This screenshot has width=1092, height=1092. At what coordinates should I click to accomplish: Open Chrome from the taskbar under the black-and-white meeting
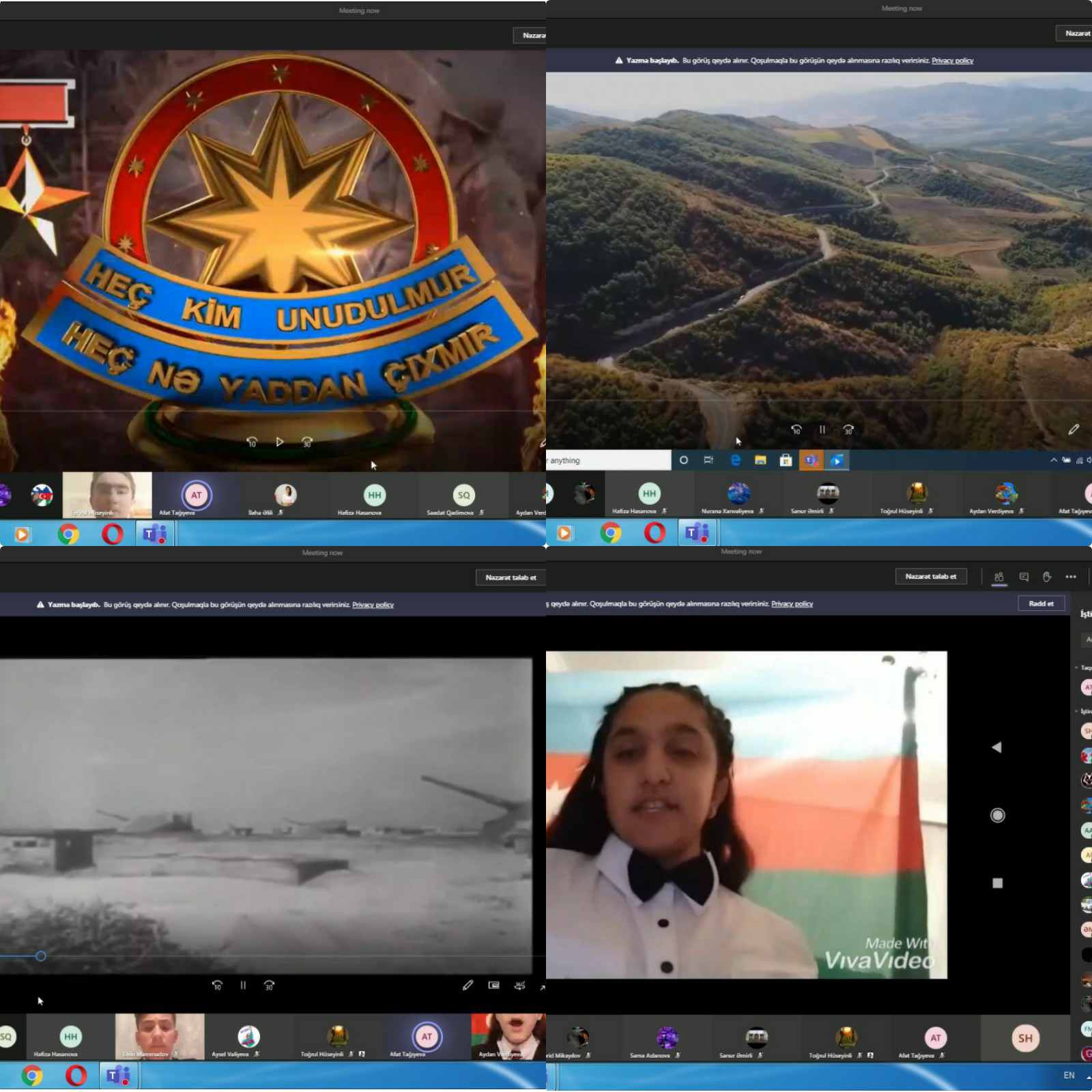32,1076
